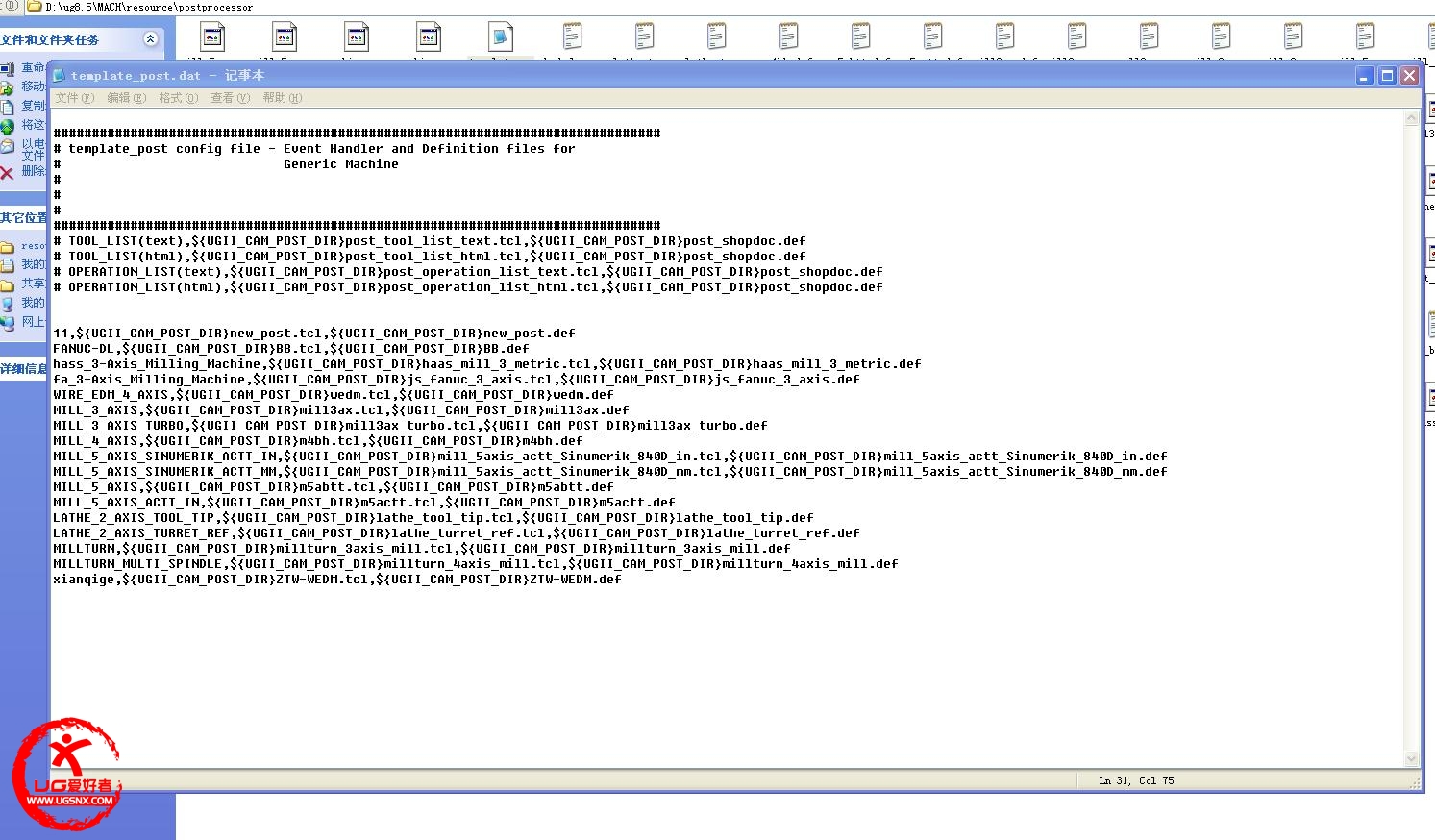The width and height of the screenshot is (1435, 840).
Task: Click the 其它位置 panel header in Explorer
Action: pyautogui.click(x=23, y=218)
